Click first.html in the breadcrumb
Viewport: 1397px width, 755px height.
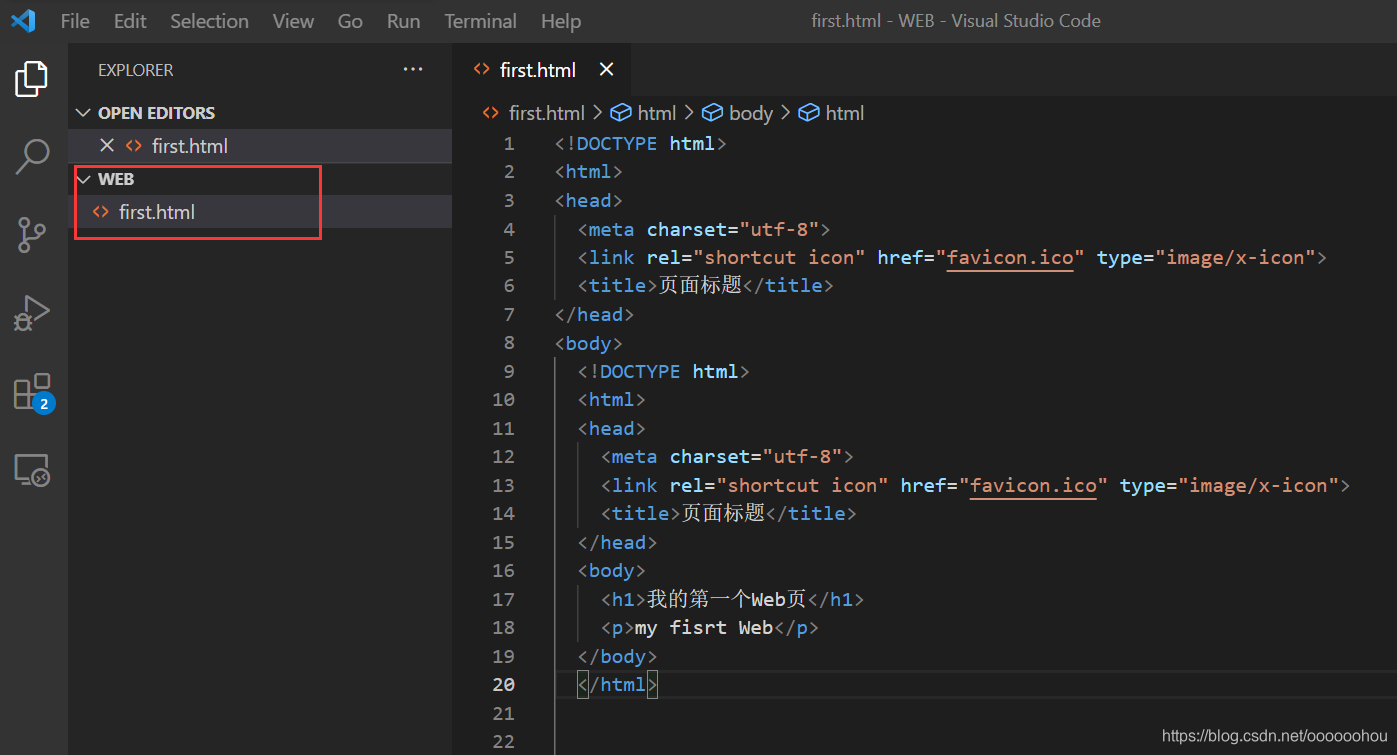point(547,113)
